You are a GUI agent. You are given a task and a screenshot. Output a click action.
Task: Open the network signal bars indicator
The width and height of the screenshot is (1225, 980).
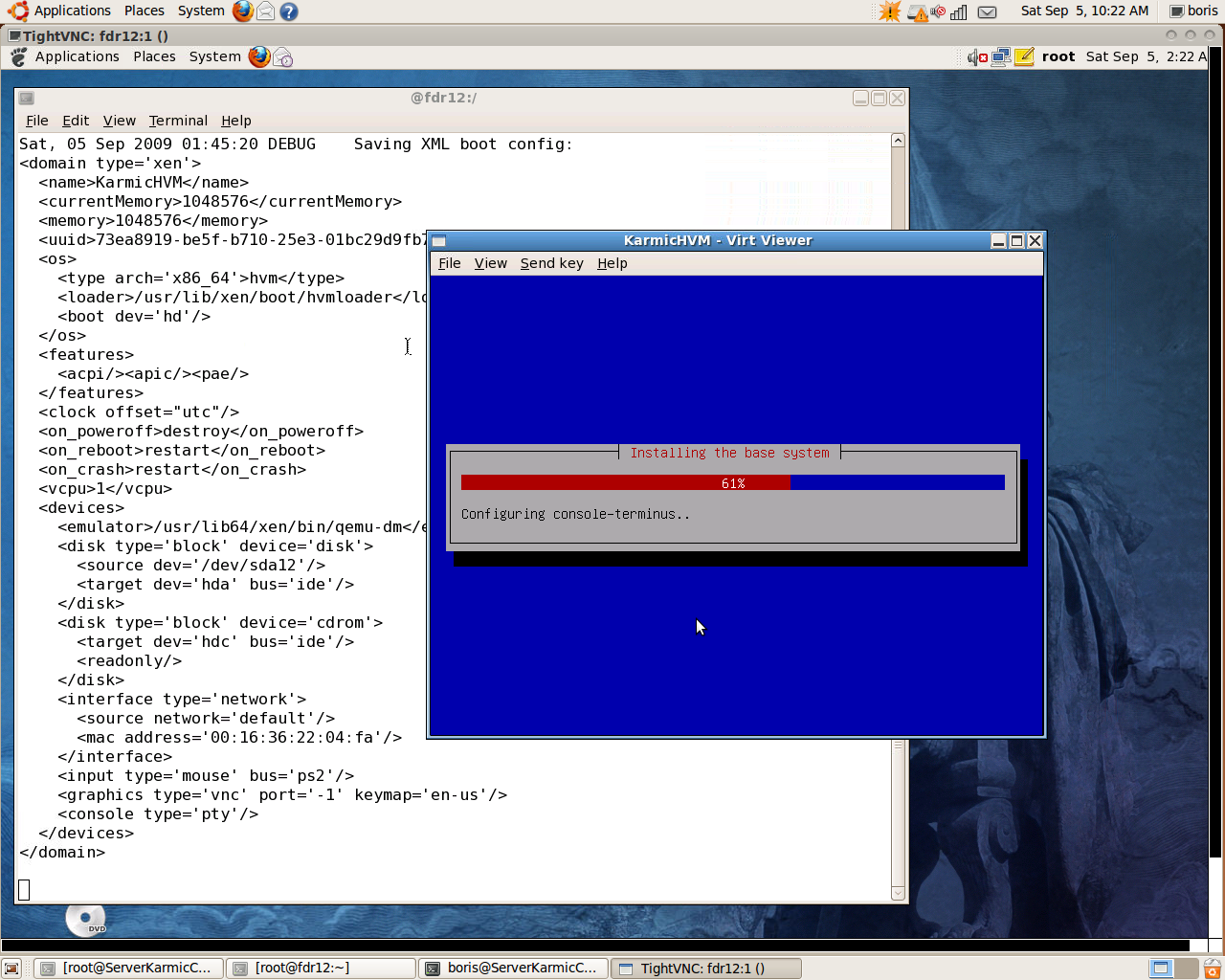[959, 11]
